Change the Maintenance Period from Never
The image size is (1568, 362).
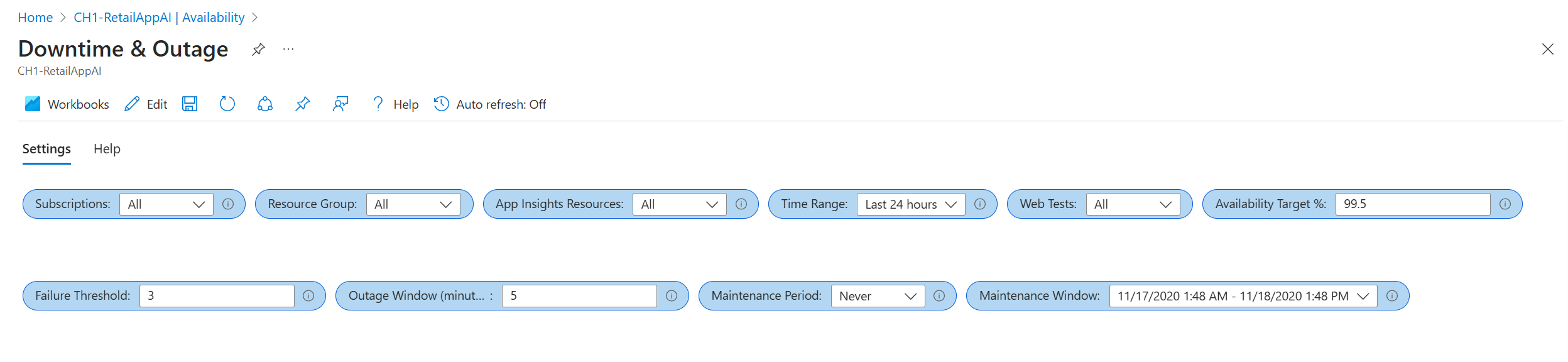click(x=878, y=295)
